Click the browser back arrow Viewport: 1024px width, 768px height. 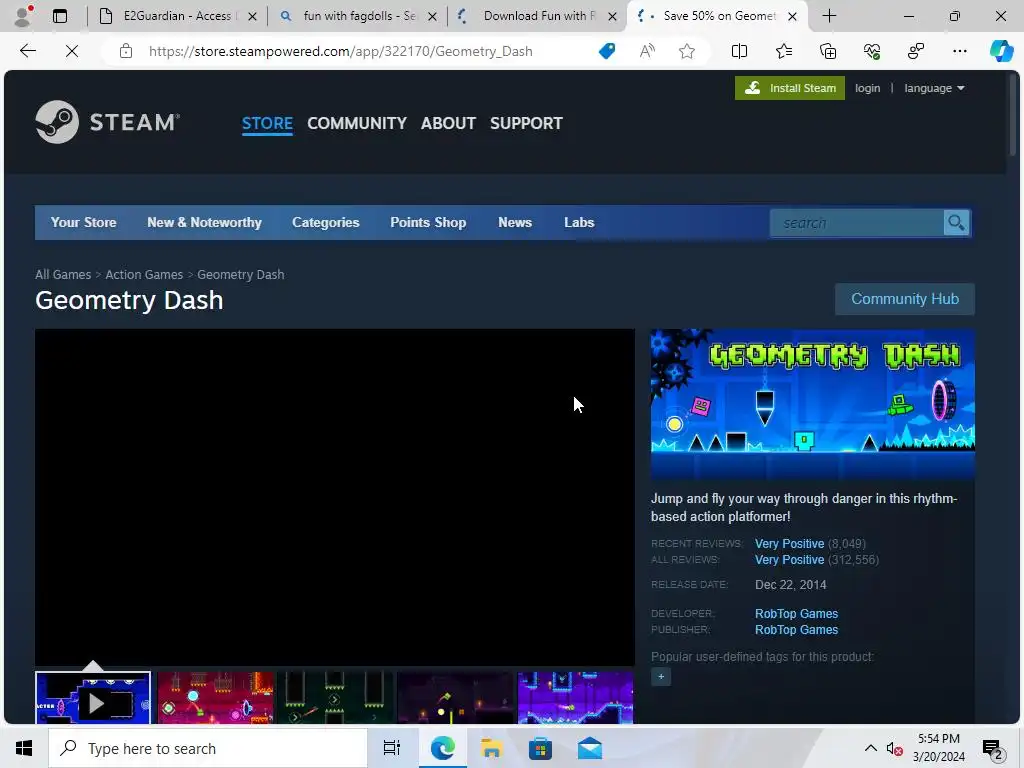tap(27, 51)
